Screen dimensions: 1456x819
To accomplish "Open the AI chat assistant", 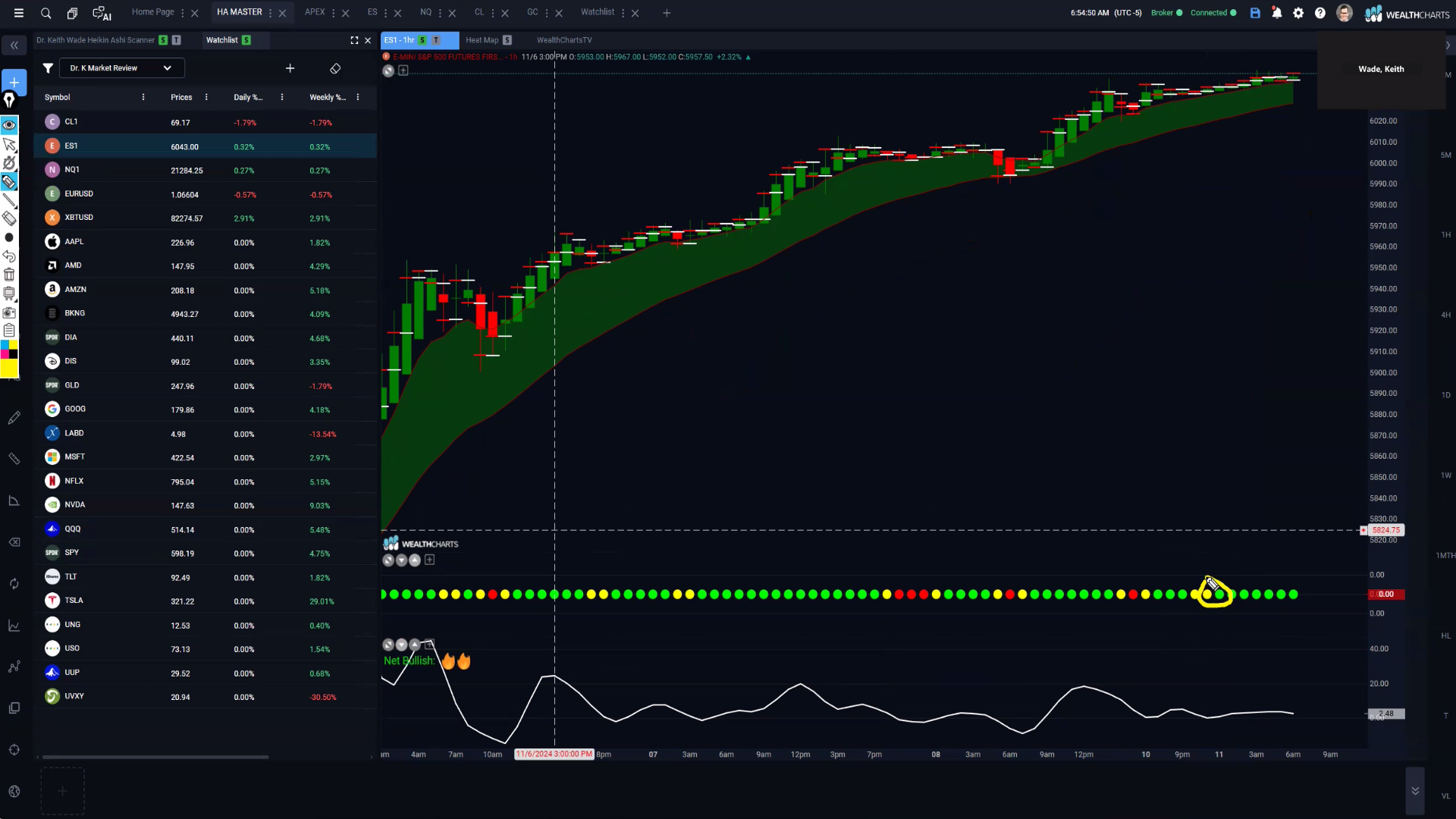I will (x=102, y=13).
